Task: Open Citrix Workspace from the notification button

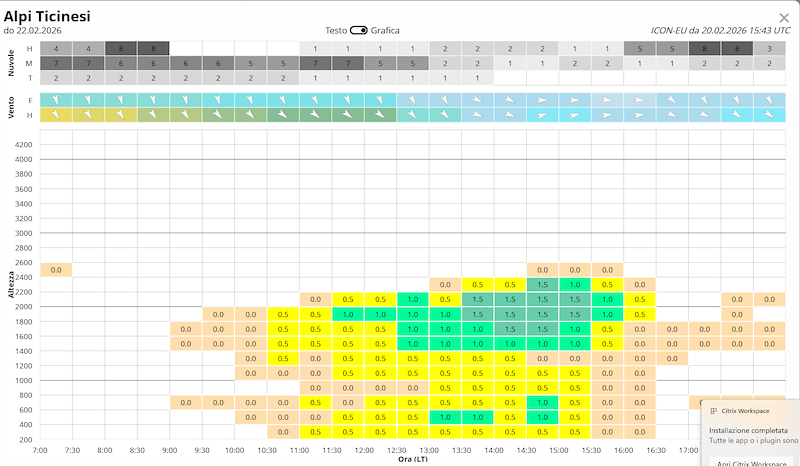Action: coord(752,463)
